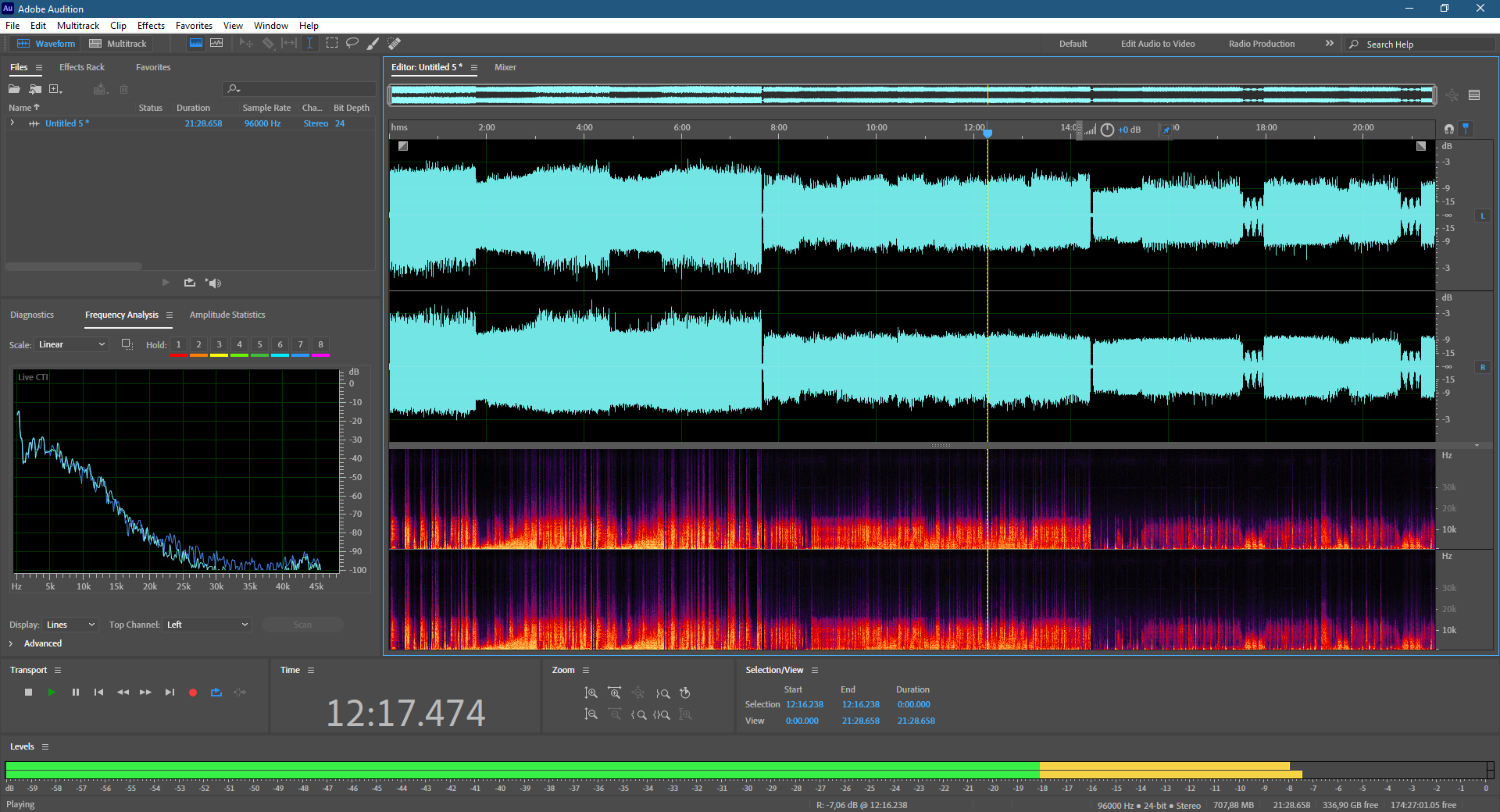Choose the Spot Healing Brush tool
The width and height of the screenshot is (1500, 812).
(x=395, y=43)
